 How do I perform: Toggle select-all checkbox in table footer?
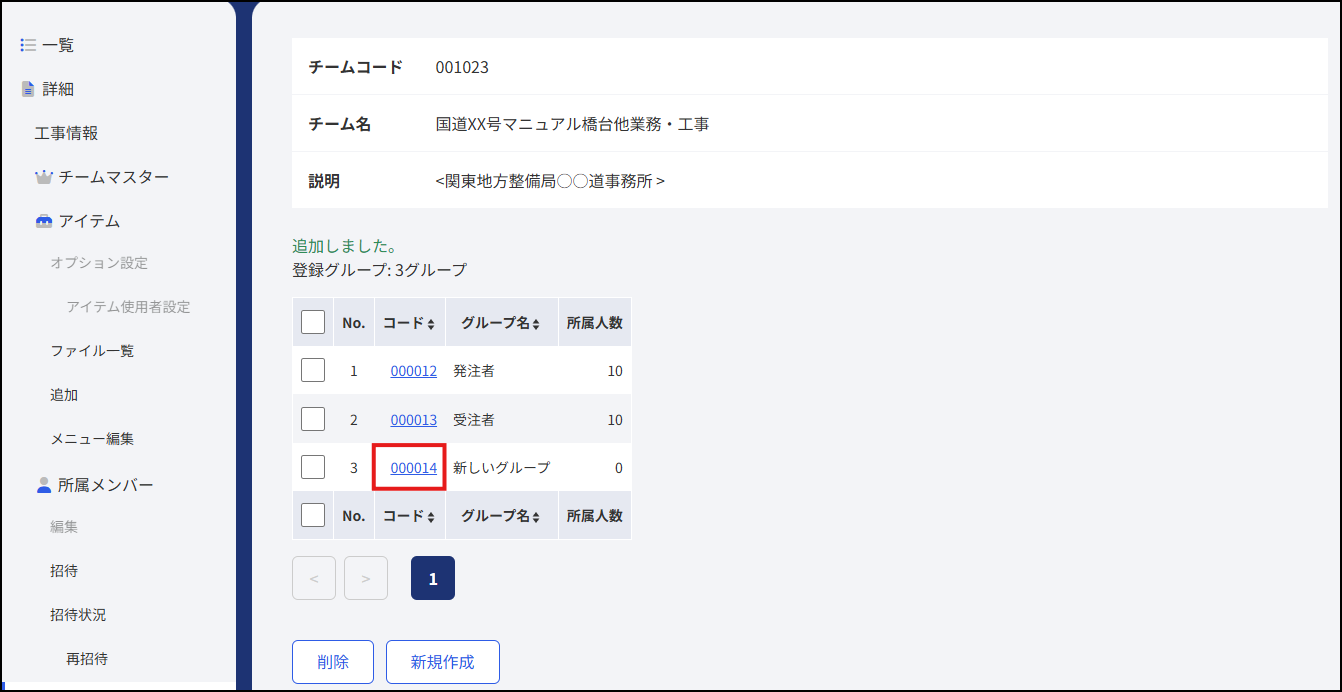[x=313, y=515]
